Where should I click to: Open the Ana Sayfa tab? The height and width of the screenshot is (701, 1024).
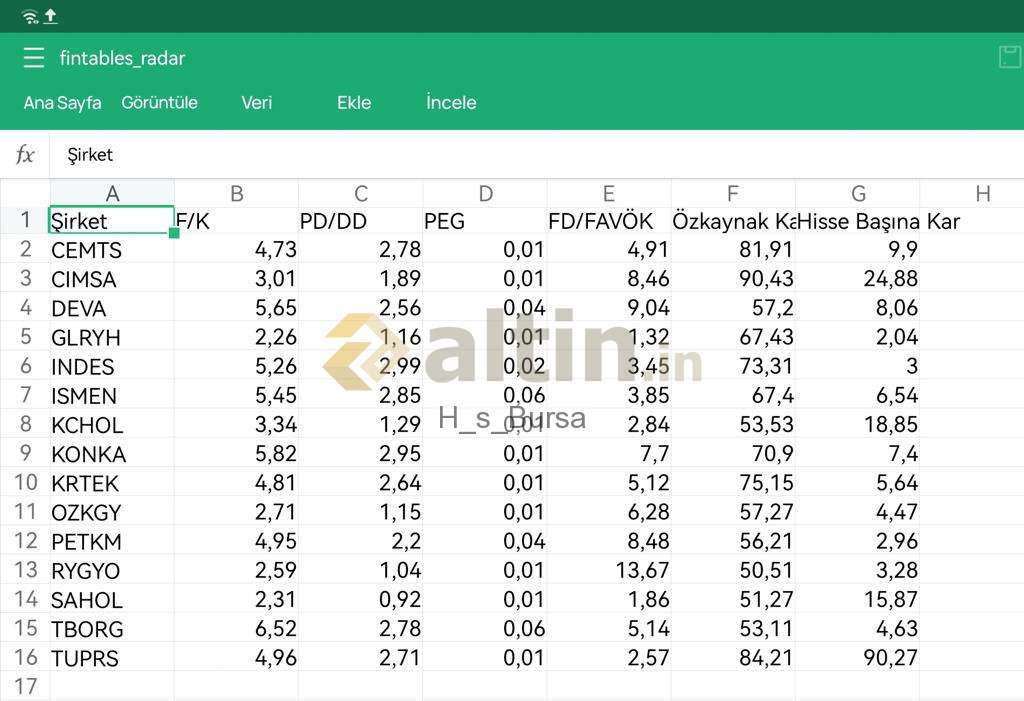(63, 103)
